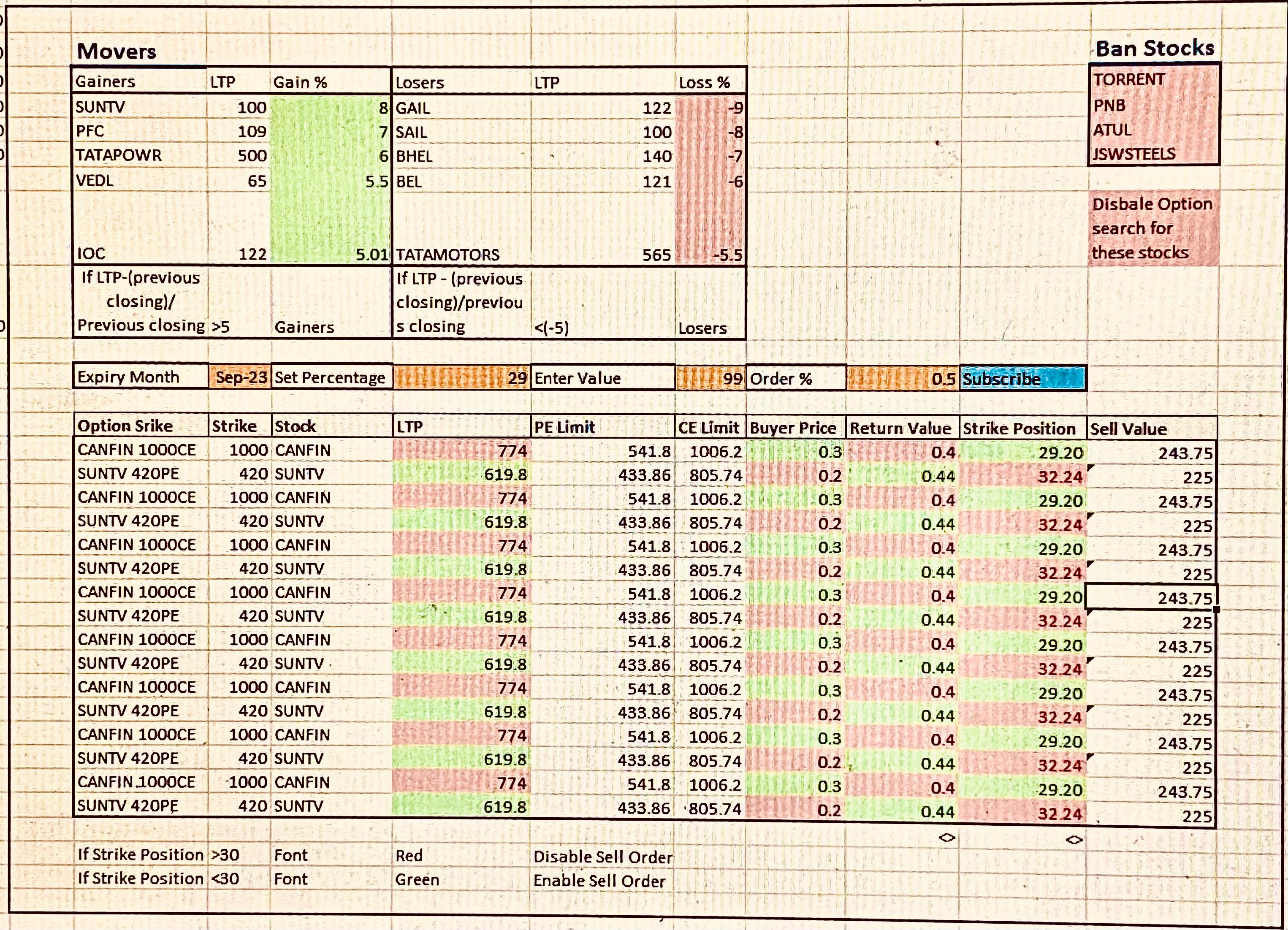1288x930 pixels.
Task: Select GAIL's loss value -9
Action: (710, 108)
